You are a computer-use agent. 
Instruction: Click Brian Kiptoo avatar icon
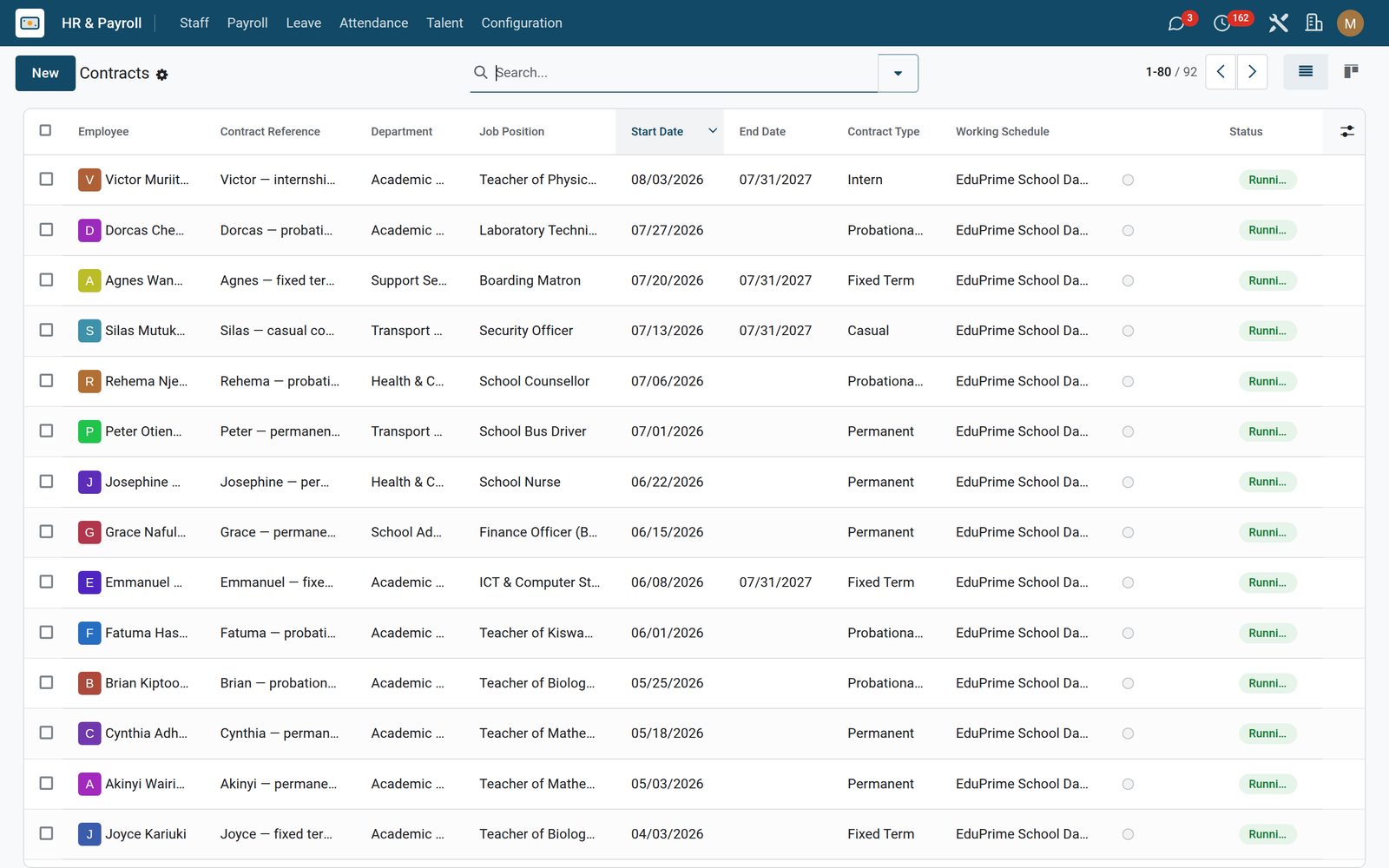click(x=89, y=683)
